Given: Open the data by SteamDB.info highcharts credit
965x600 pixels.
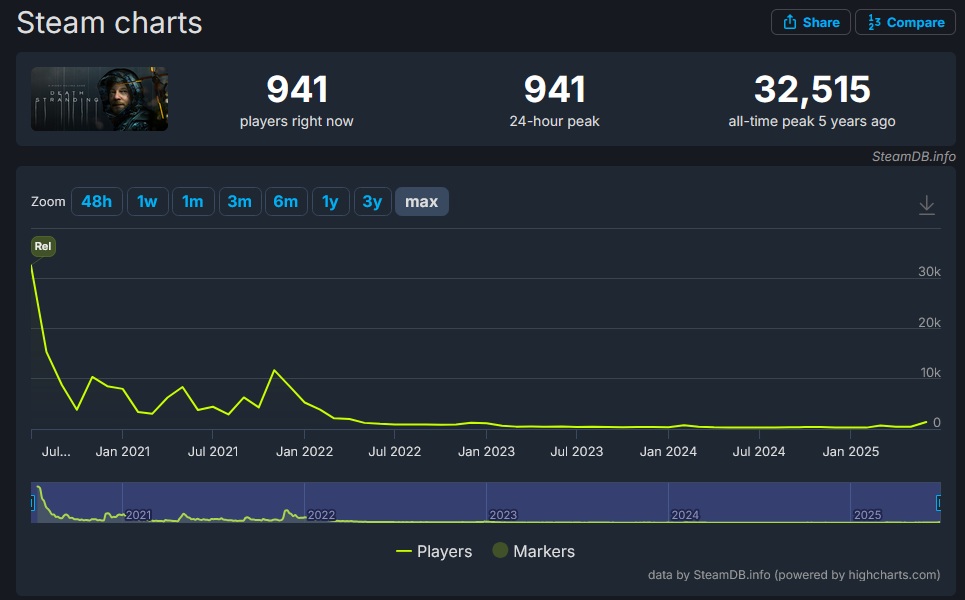Looking at the screenshot, I should click(x=794, y=575).
